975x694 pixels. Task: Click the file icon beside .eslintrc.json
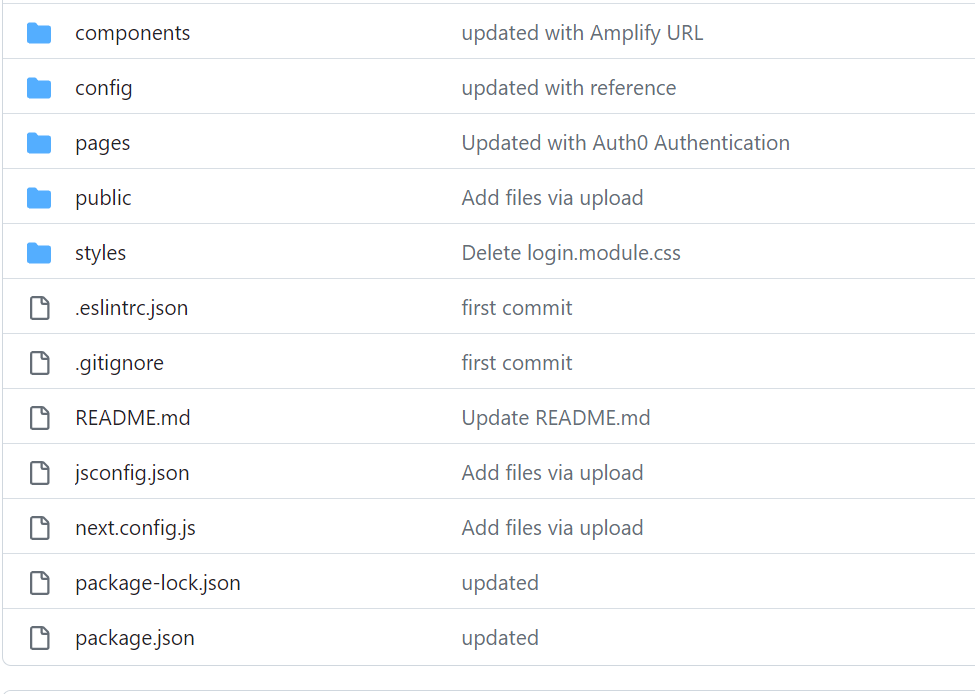(40, 307)
